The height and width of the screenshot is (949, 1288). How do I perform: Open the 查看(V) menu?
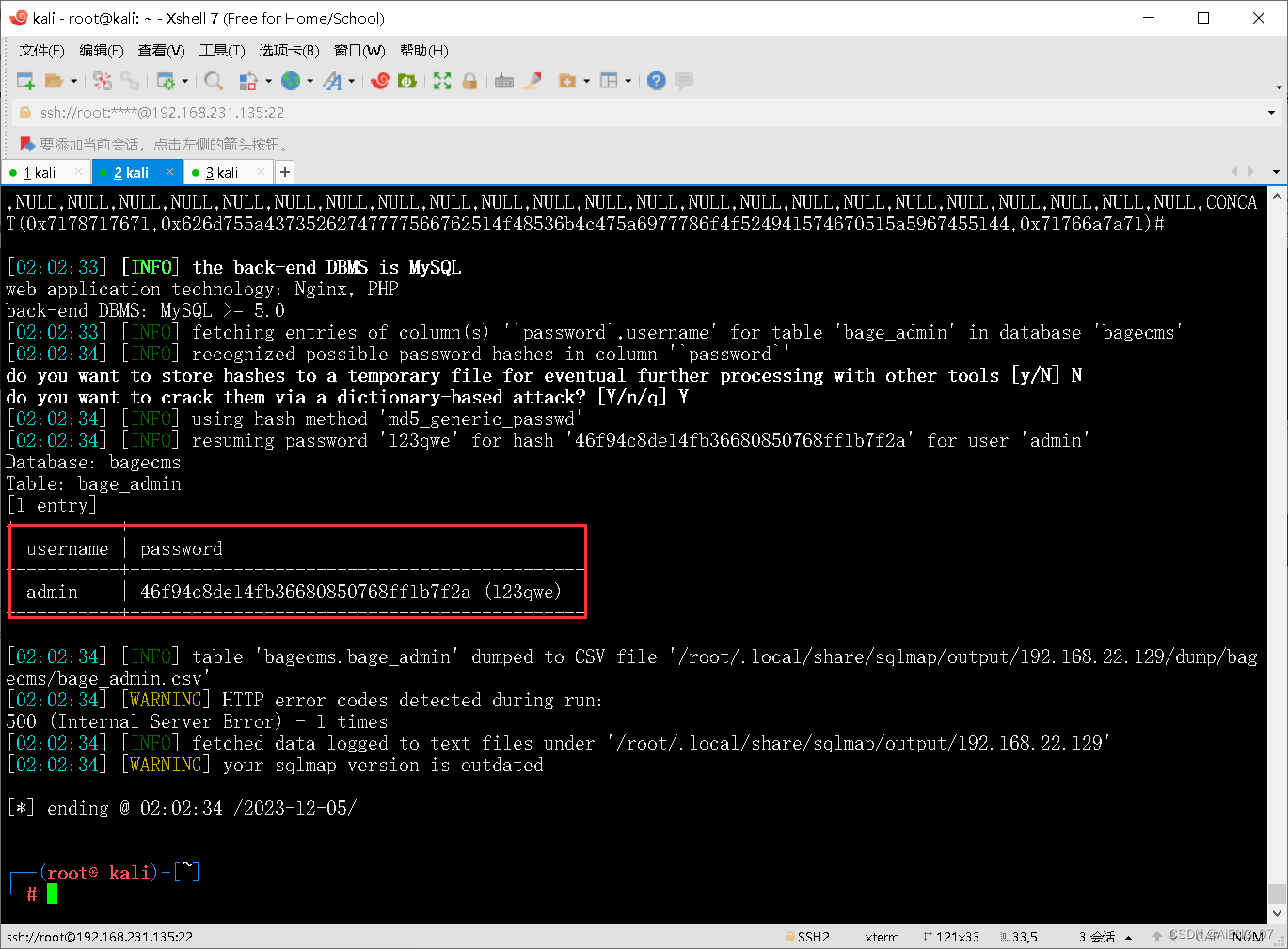[162, 51]
